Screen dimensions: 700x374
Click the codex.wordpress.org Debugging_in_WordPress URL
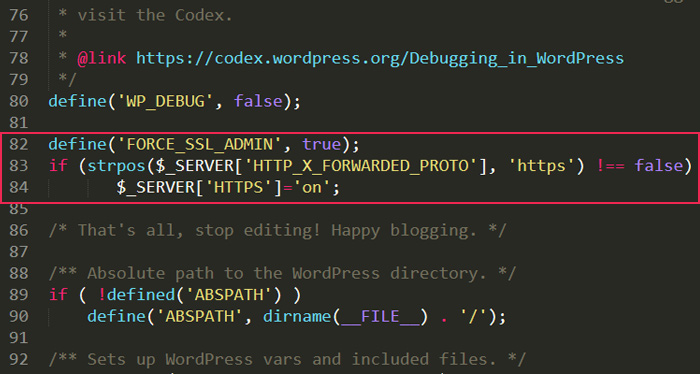point(380,58)
